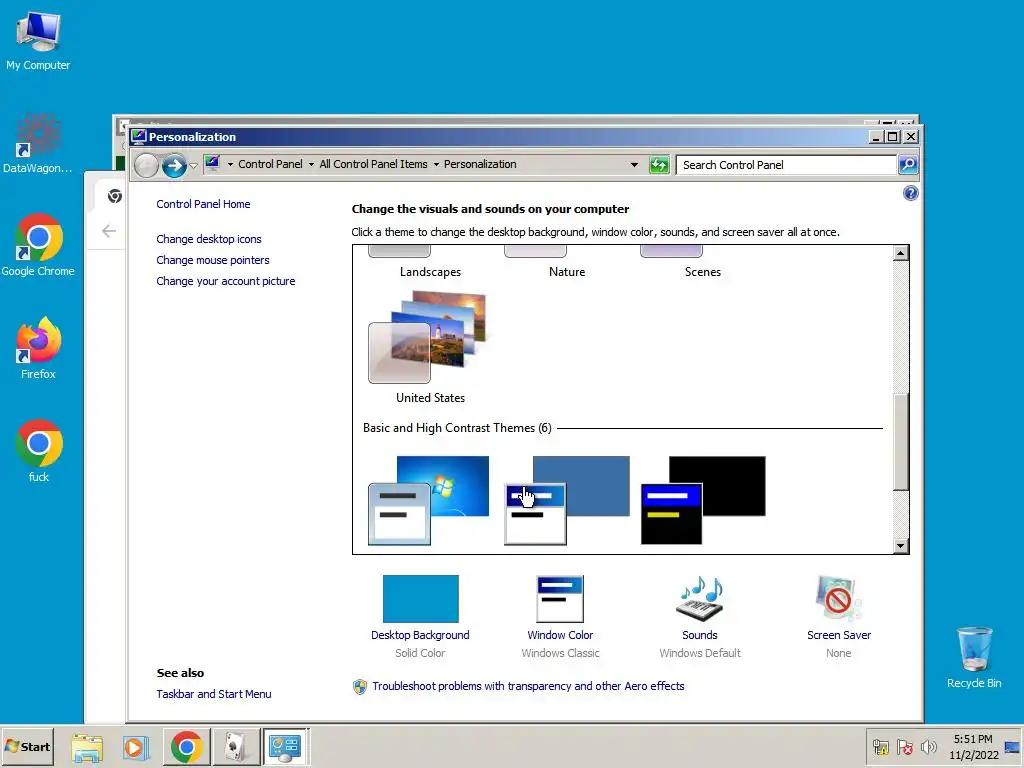Click the search magnifier button
This screenshot has width=1024, height=768.
(x=908, y=165)
